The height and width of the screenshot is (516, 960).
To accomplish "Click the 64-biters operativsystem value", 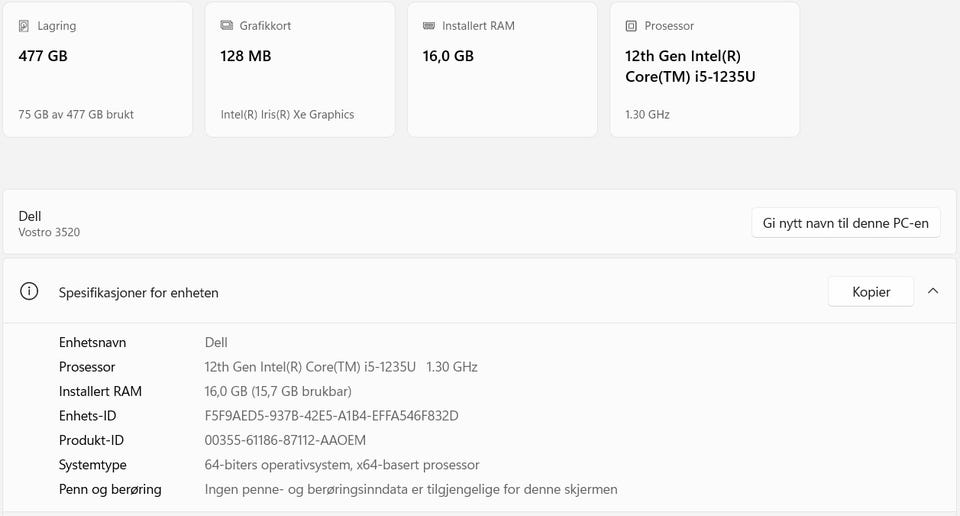I will 342,465.
